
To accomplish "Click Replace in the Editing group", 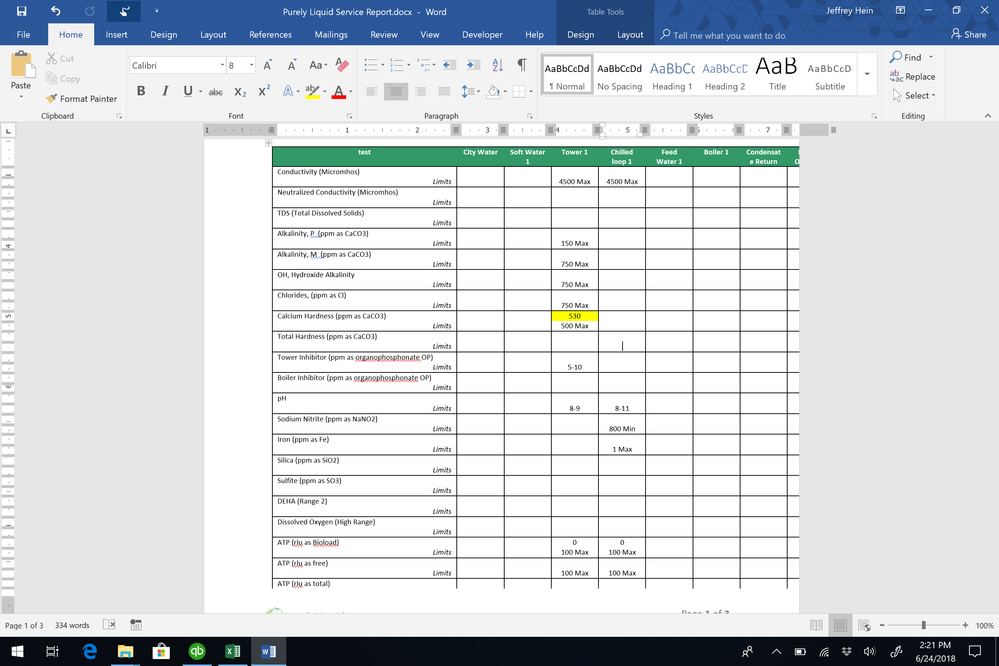I will click(913, 76).
